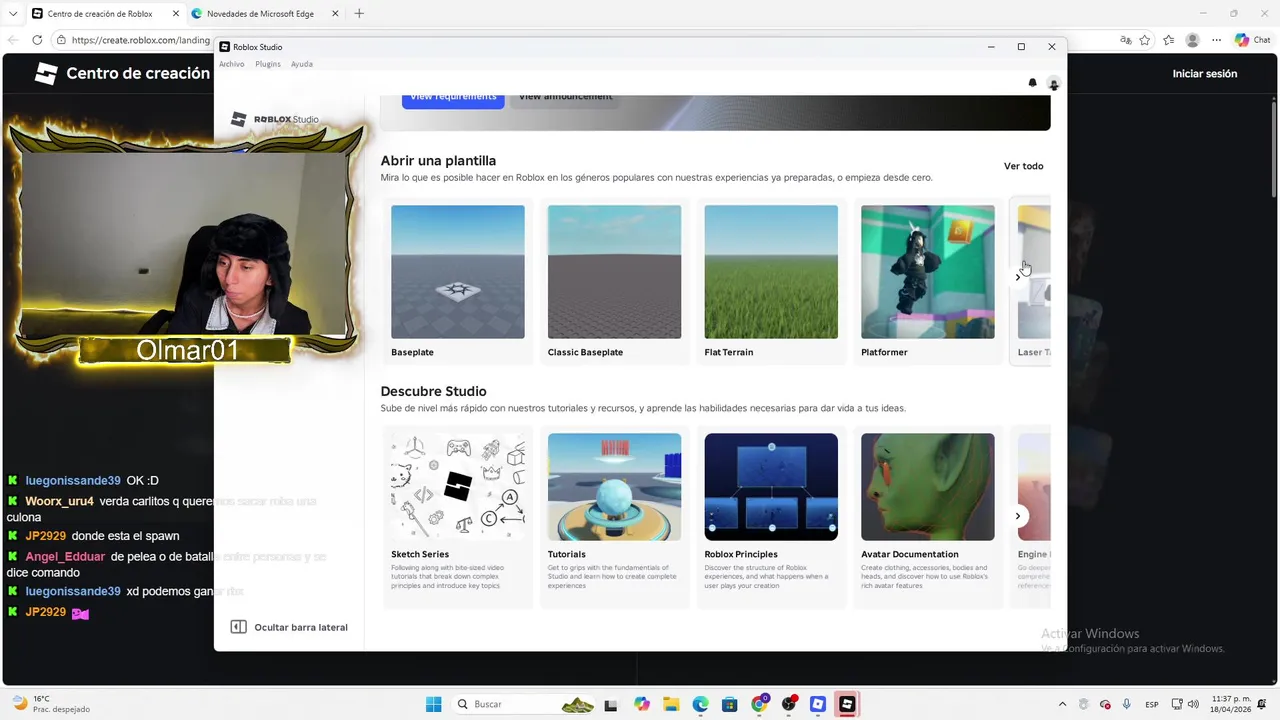Open Task View on taskbar
Screen dimensions: 1280x720
pos(612,704)
